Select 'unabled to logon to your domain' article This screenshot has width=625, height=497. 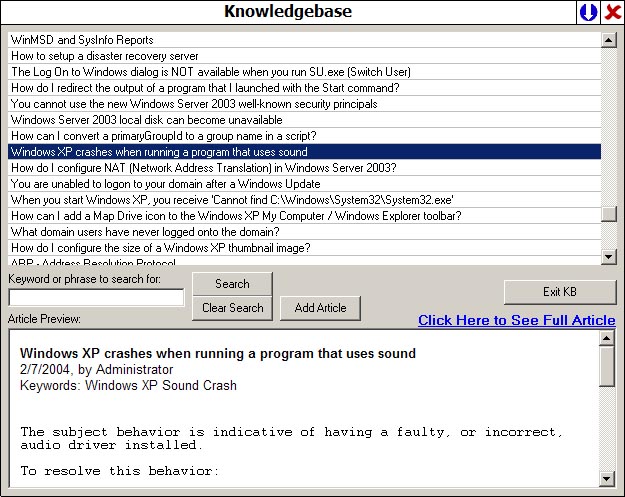(x=305, y=184)
